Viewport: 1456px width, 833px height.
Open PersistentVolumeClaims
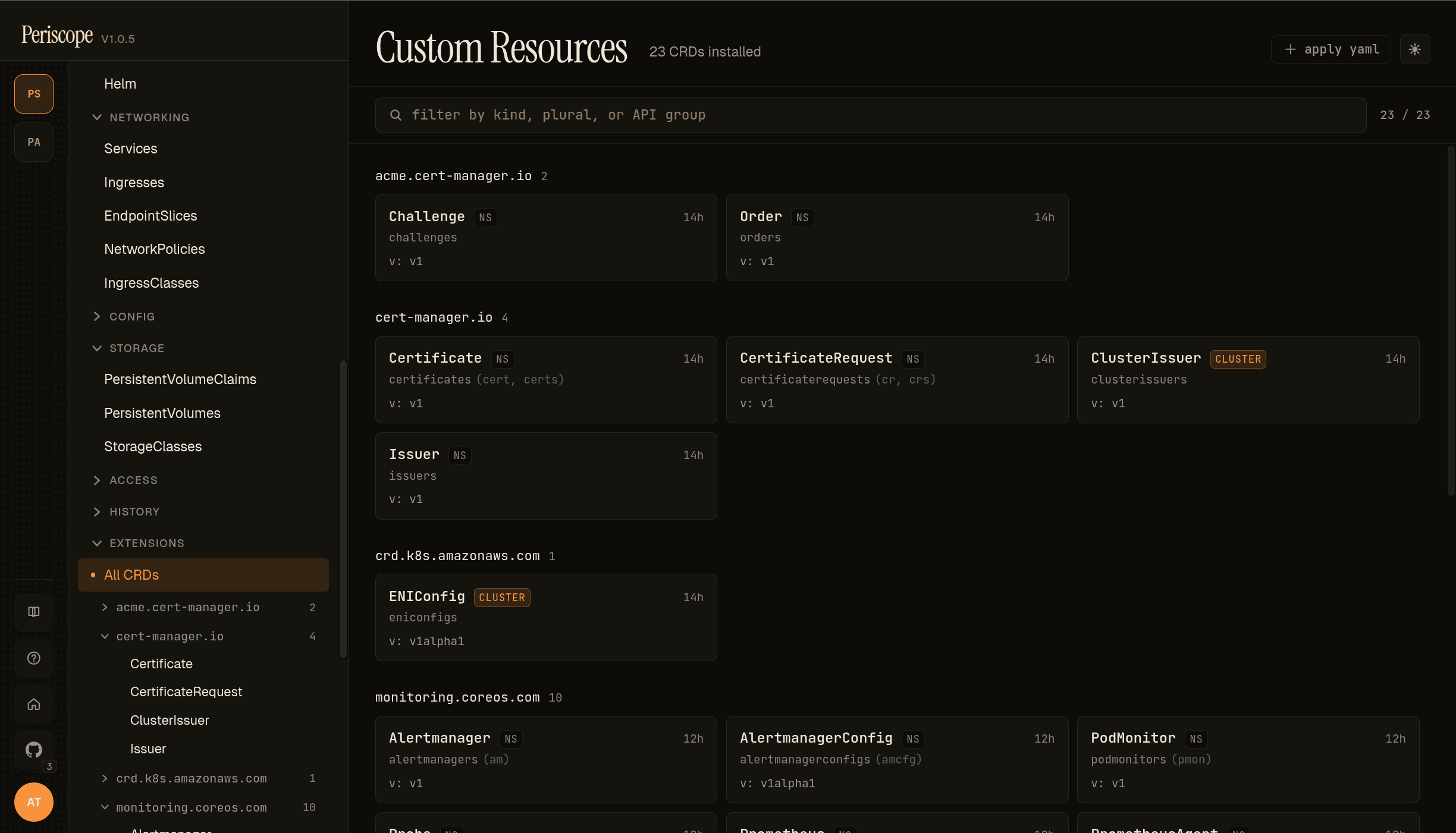point(180,379)
